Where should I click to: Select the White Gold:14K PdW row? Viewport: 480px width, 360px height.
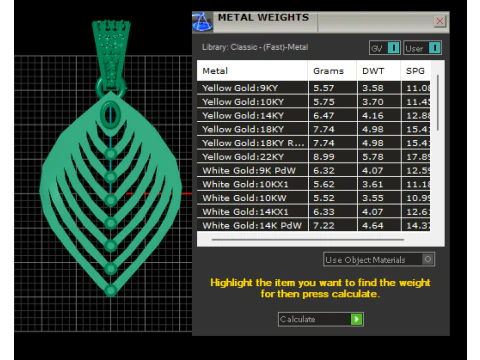[x=313, y=225]
